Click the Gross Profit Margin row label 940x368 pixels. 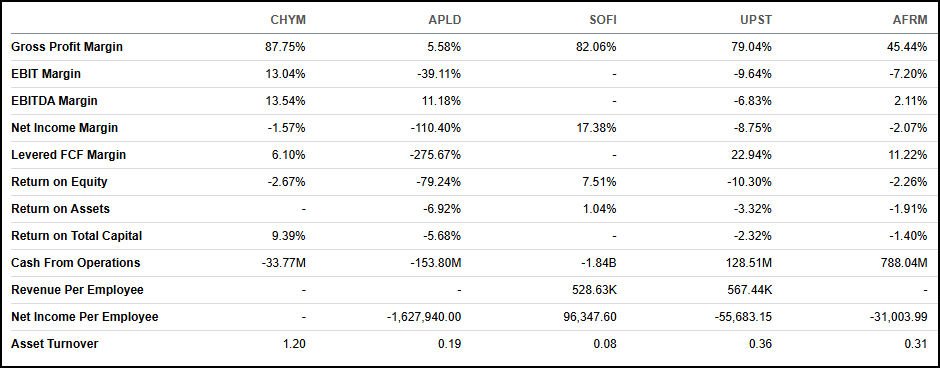point(67,47)
